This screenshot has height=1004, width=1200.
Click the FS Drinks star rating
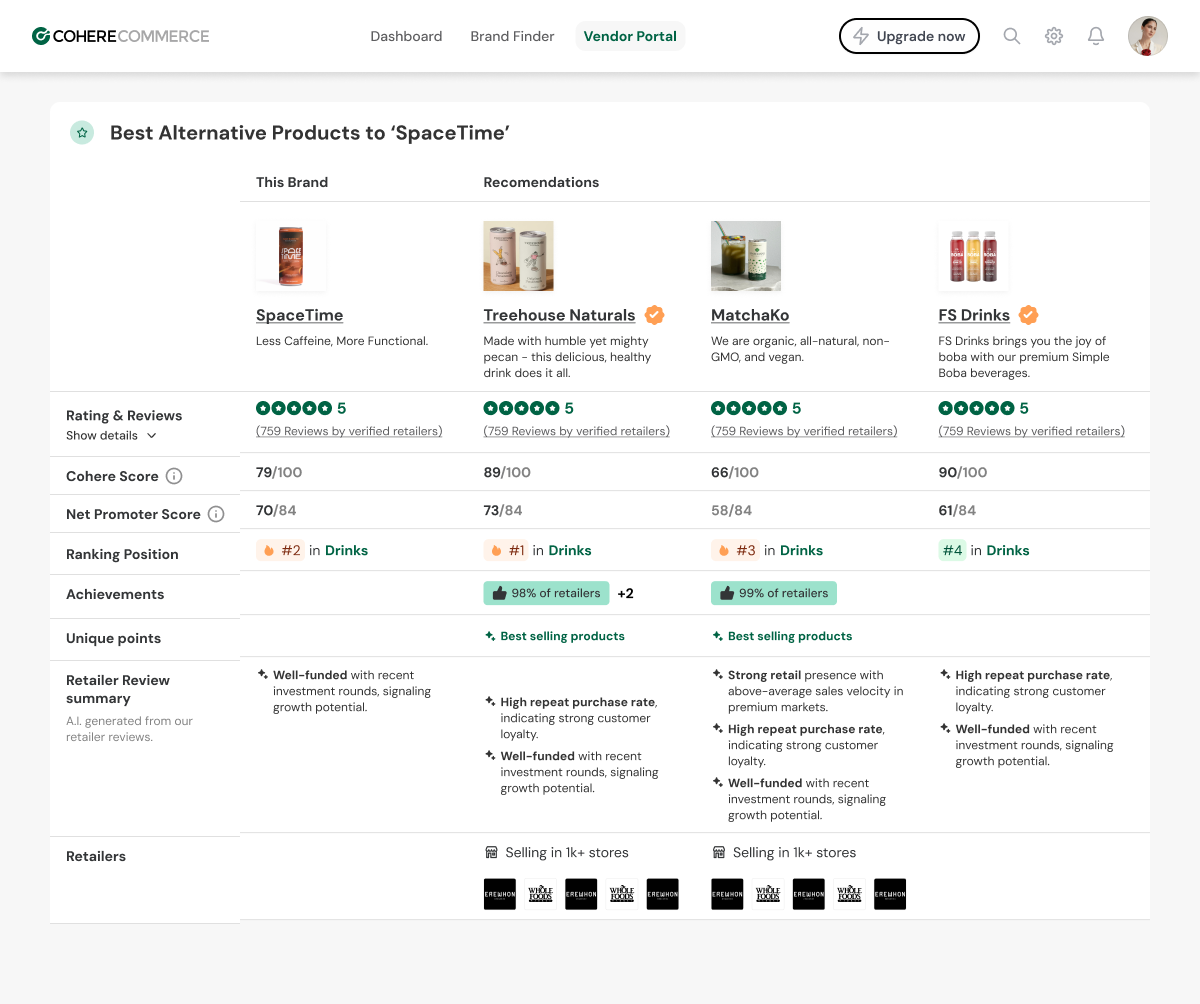pyautogui.click(x=976, y=408)
